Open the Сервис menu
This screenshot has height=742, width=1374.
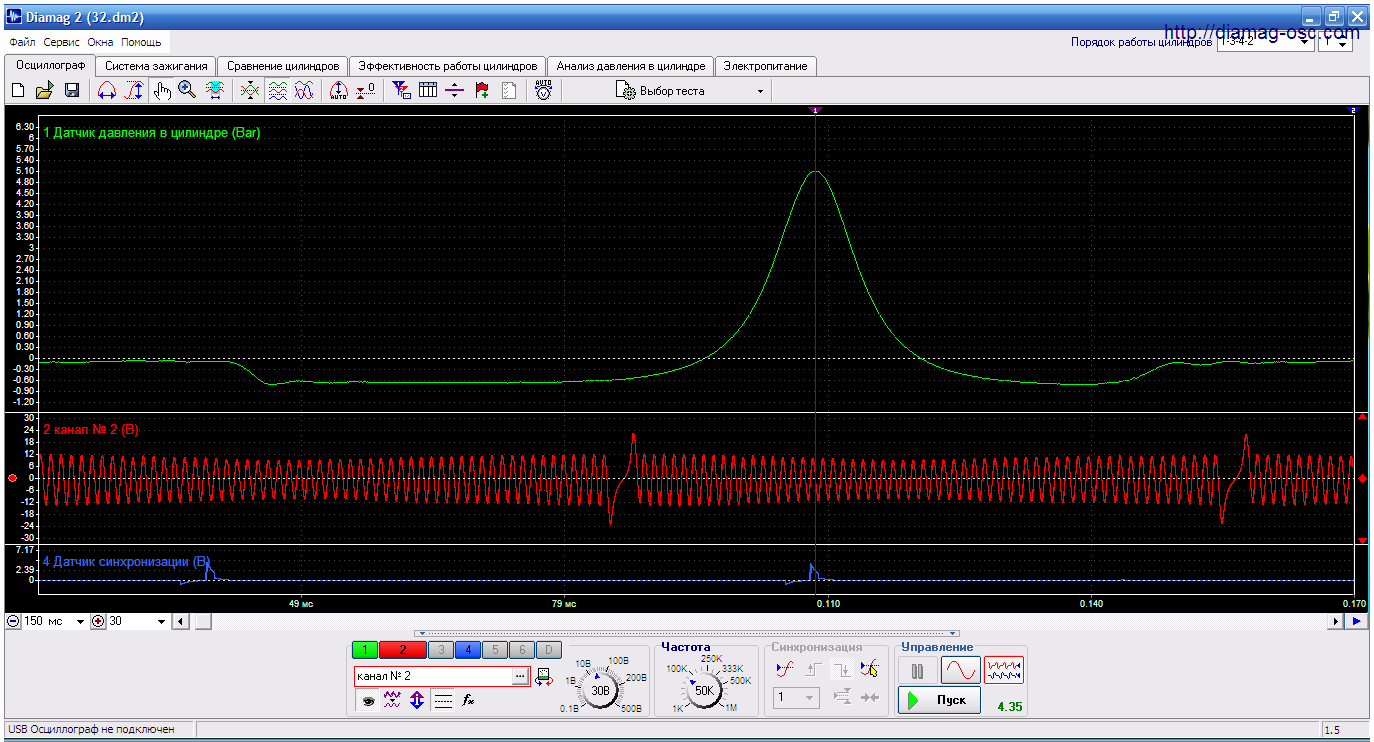(62, 43)
